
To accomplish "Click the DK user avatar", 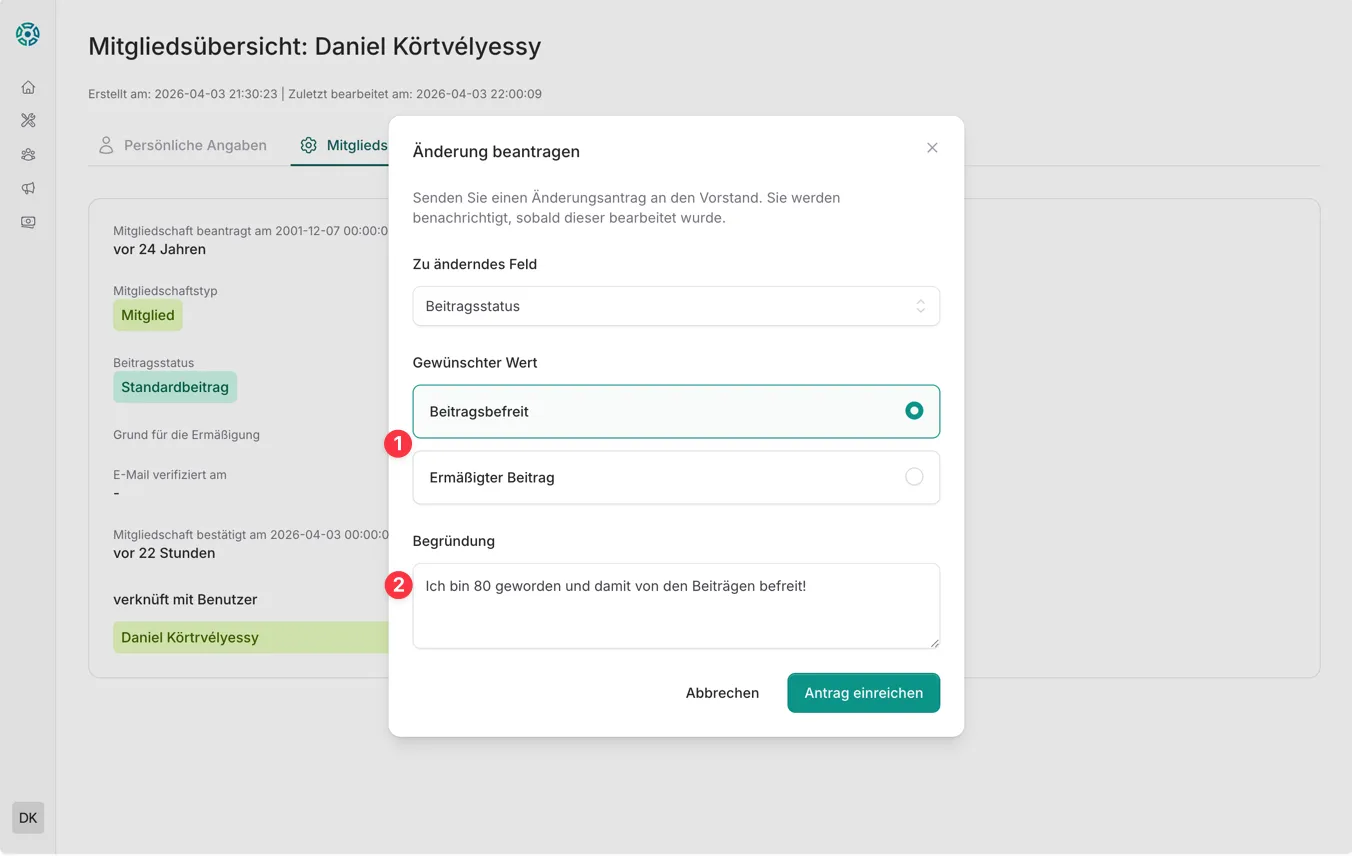I will click(x=28, y=818).
